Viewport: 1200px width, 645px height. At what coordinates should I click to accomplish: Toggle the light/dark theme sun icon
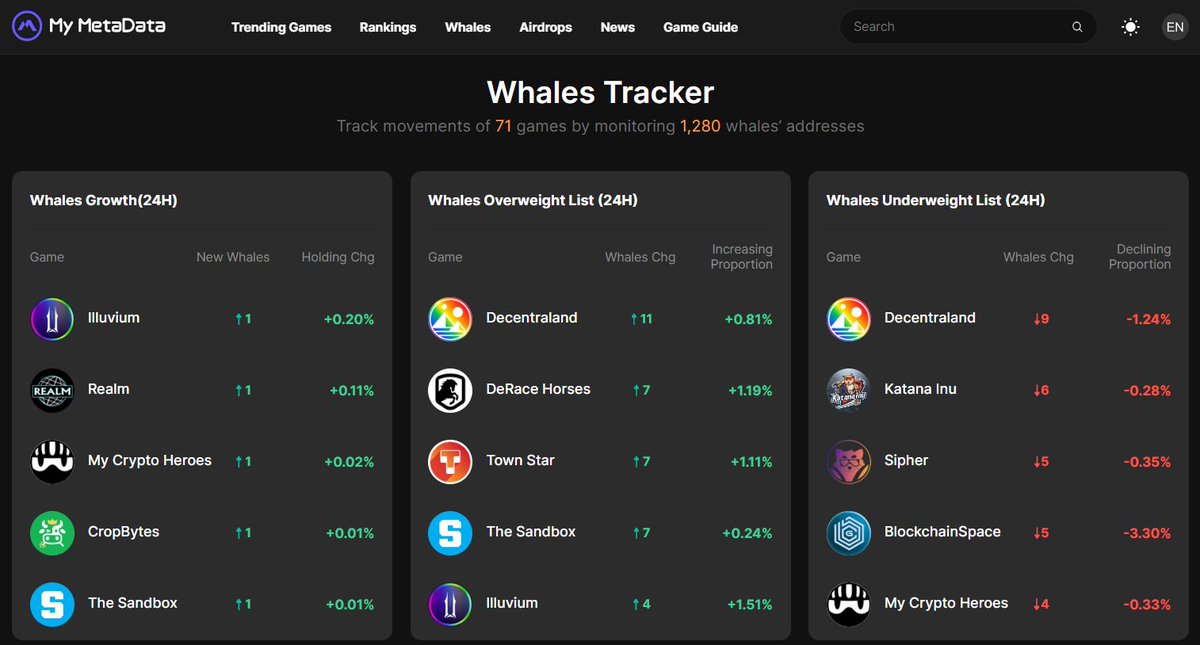click(x=1131, y=27)
